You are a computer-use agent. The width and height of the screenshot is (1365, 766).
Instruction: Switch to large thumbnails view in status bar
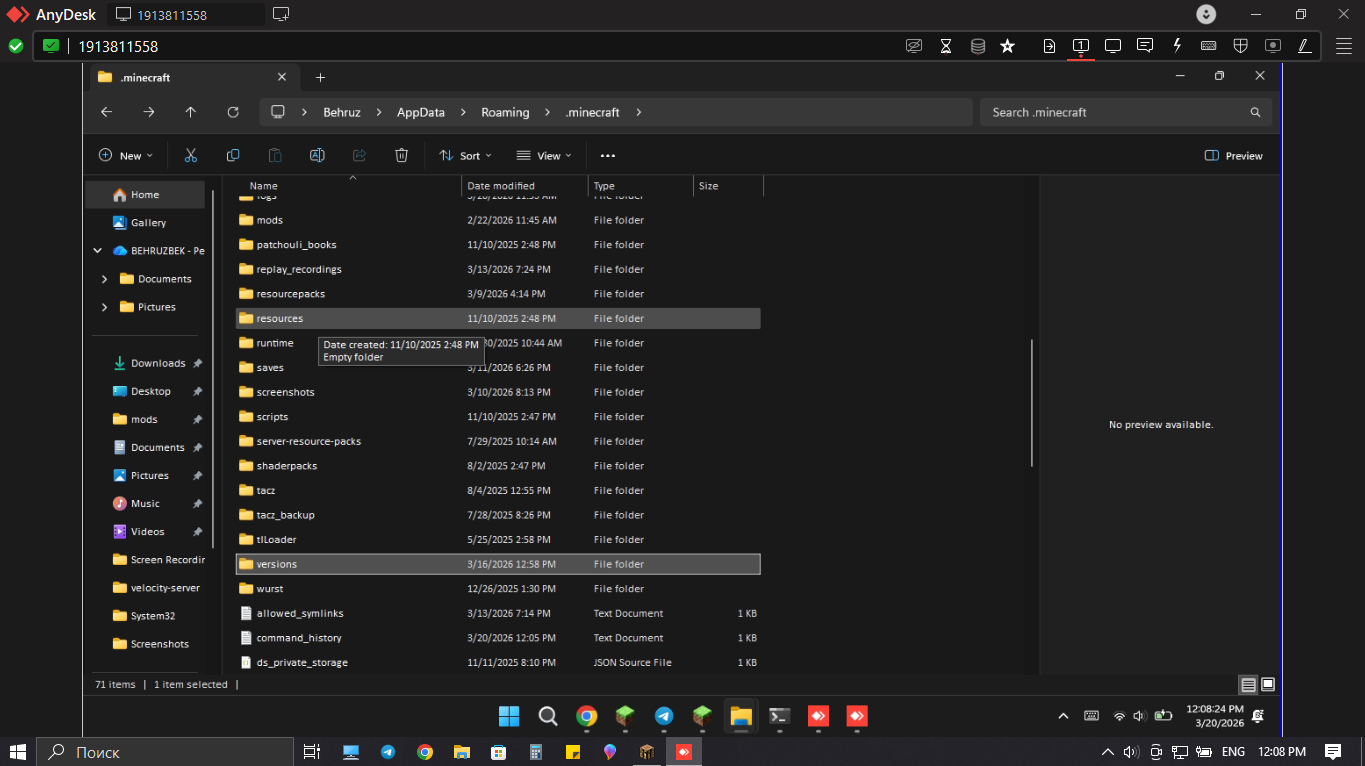(x=1268, y=685)
